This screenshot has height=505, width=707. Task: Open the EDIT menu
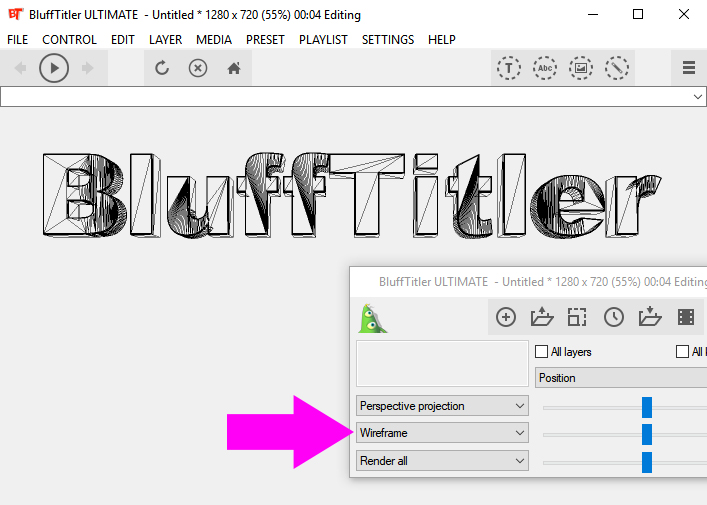click(123, 40)
